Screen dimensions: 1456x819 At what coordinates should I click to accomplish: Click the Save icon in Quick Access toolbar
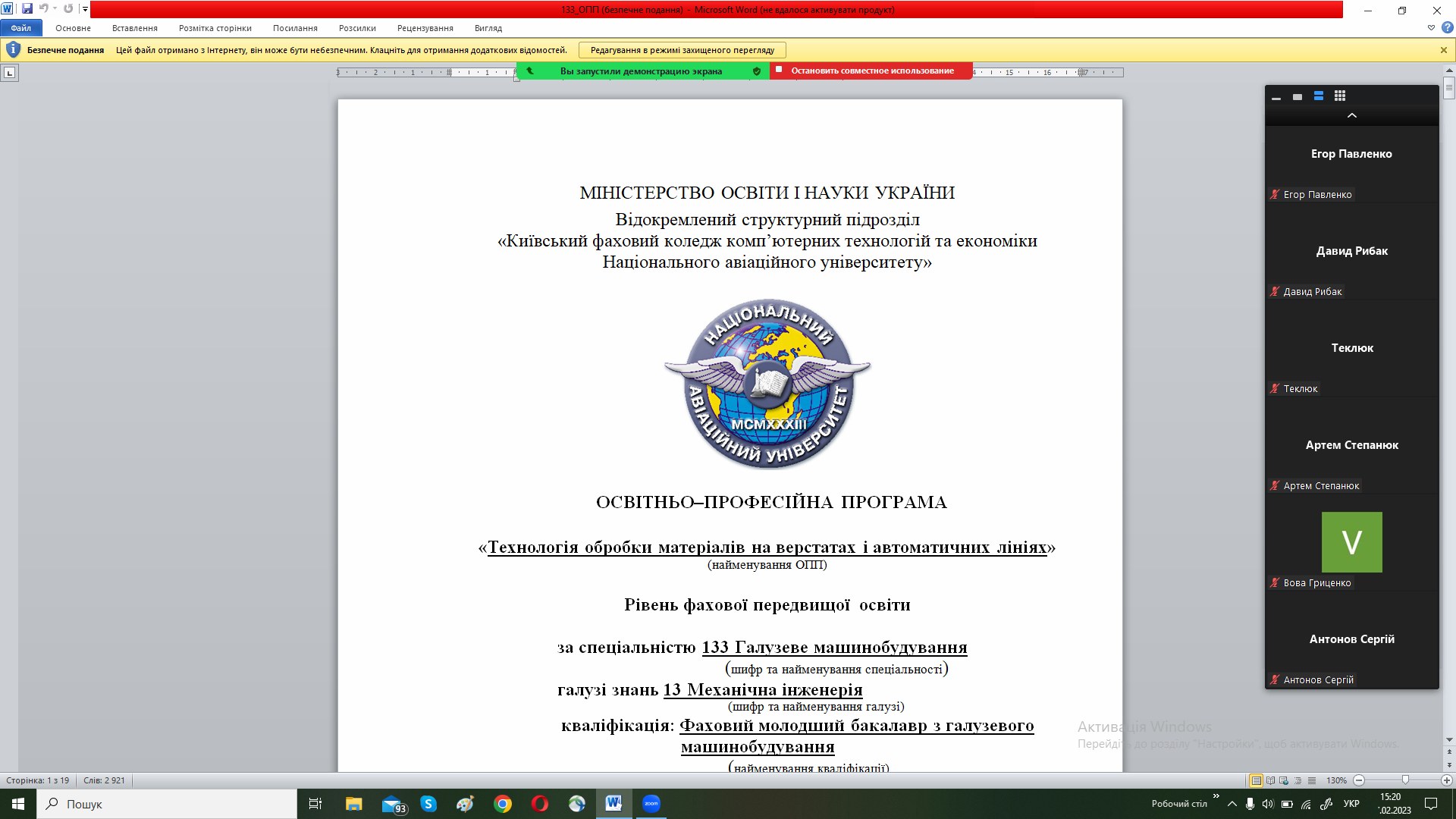(27, 9)
